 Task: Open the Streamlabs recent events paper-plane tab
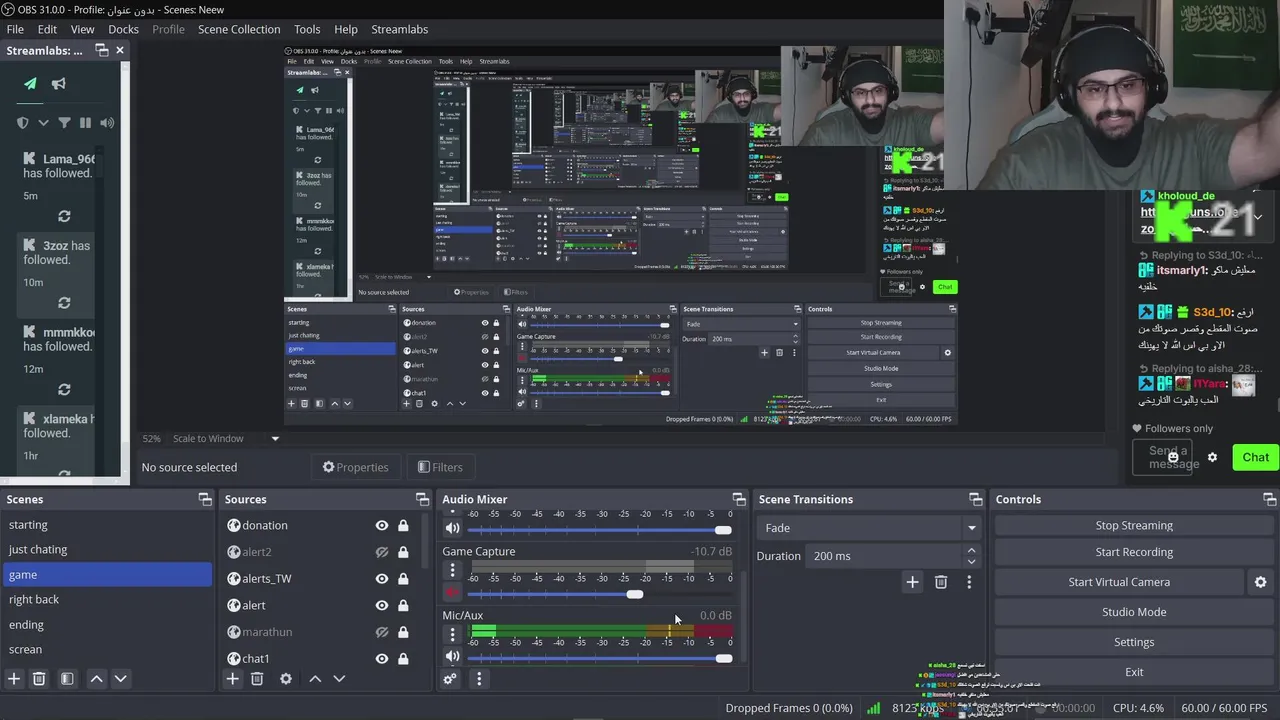tap(30, 84)
